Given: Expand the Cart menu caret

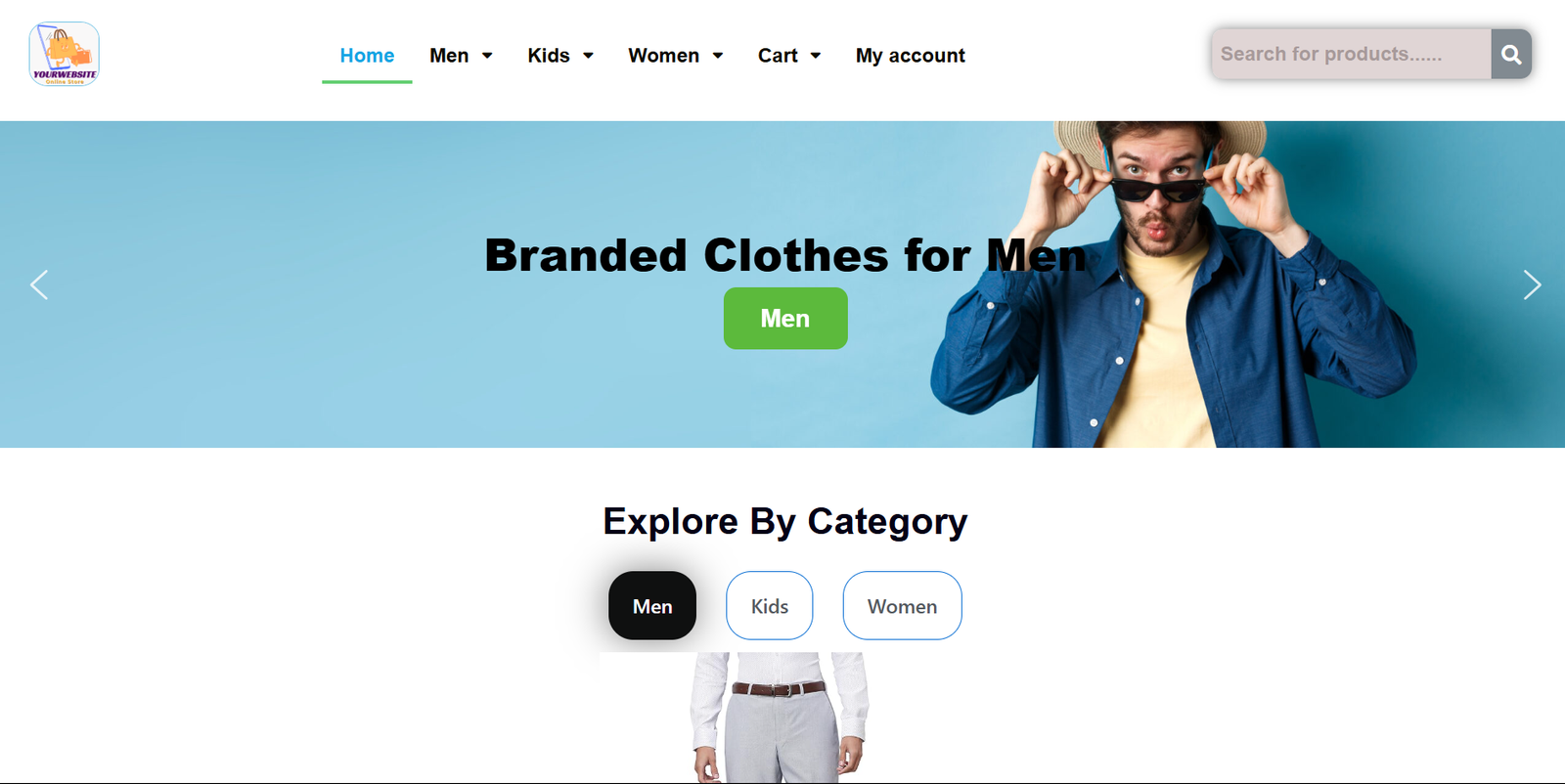Looking at the screenshot, I should tap(816, 56).
